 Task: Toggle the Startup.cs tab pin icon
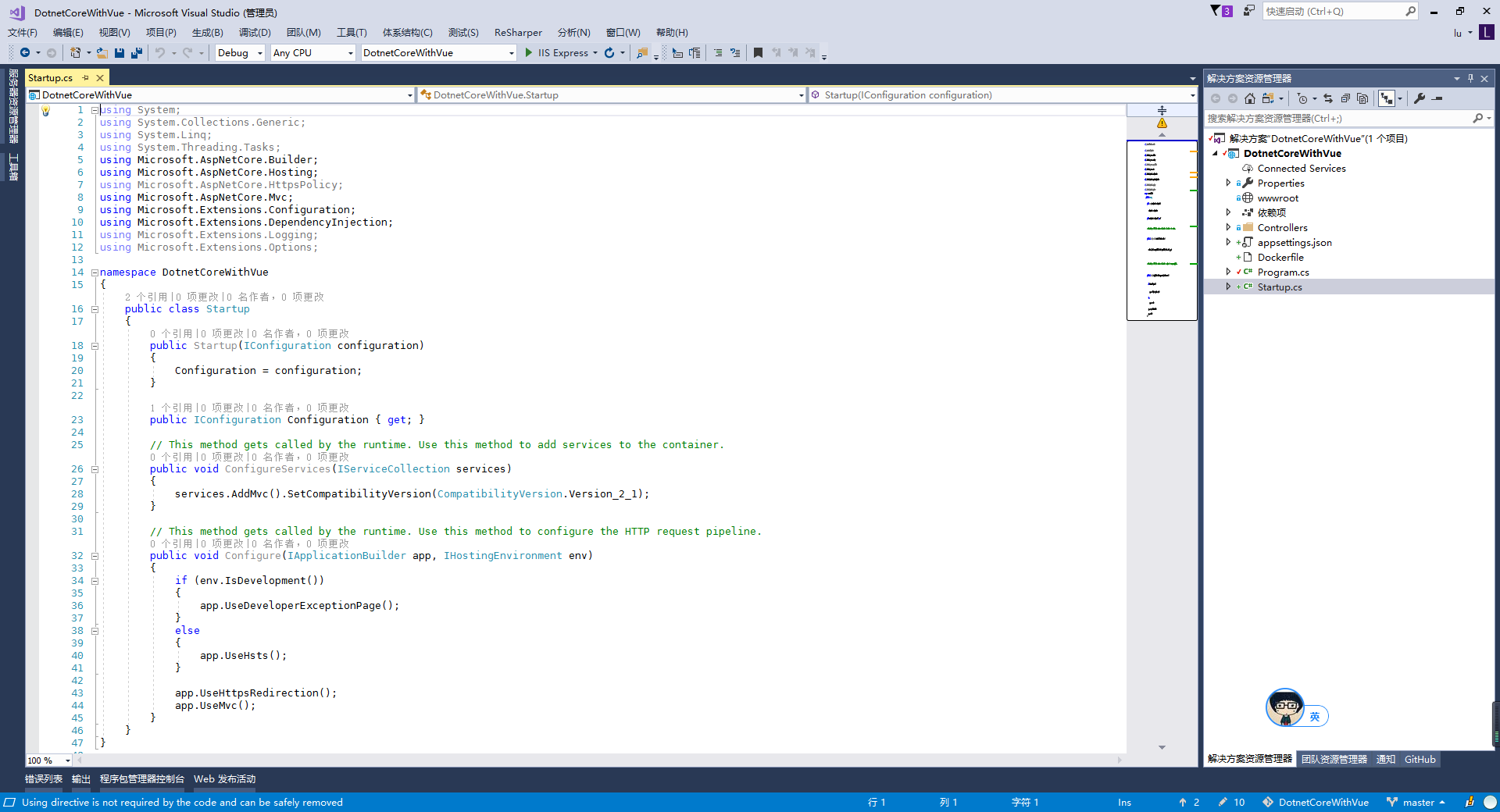point(85,78)
